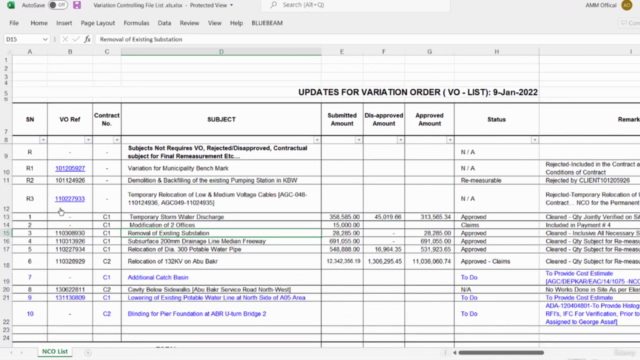Open the SN column filter dropdown

pos(43,140)
